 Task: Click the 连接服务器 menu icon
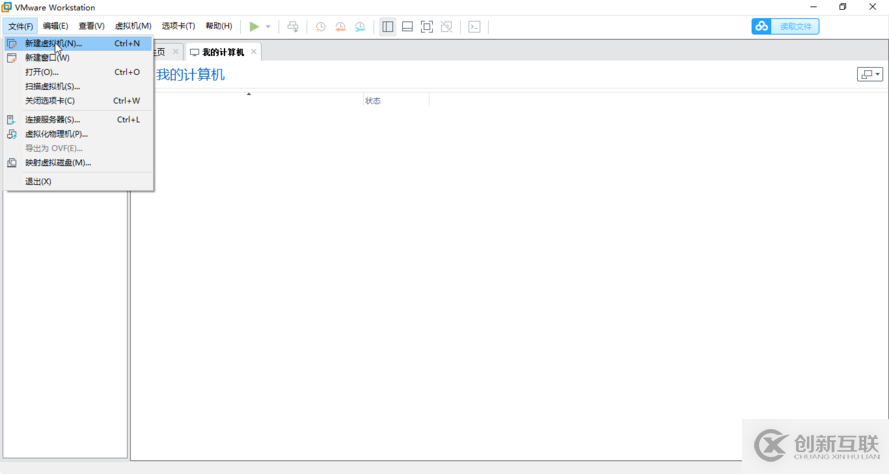click(x=11, y=120)
